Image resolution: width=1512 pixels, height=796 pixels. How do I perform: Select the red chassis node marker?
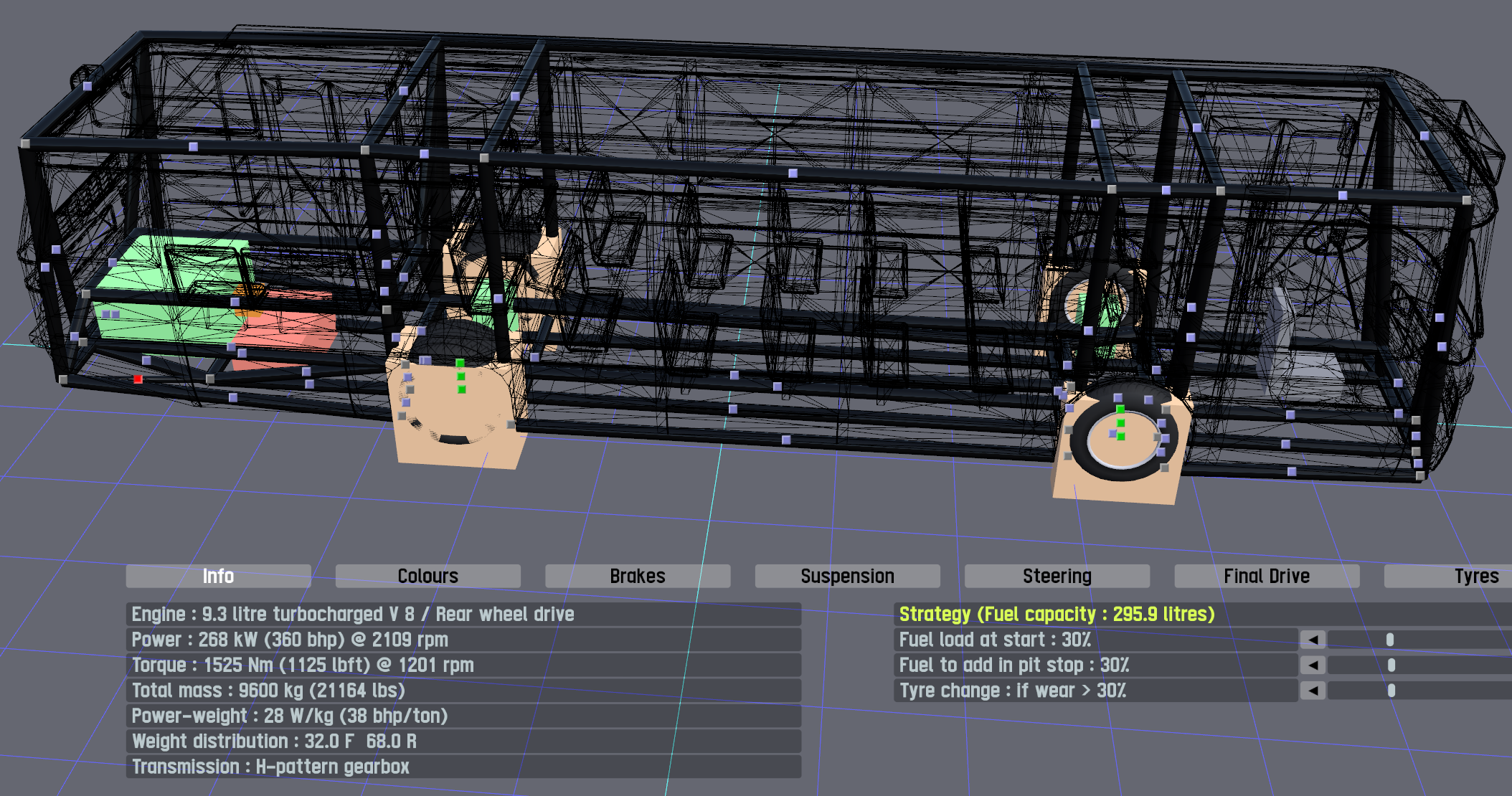[x=138, y=379]
